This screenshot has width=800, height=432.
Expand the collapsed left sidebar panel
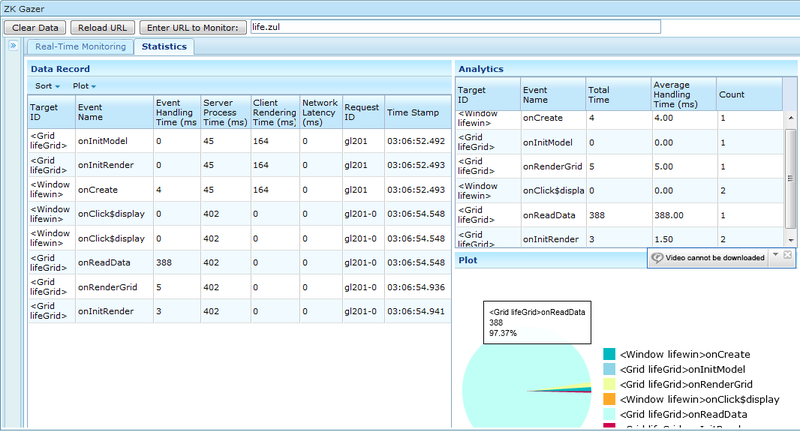pyautogui.click(x=13, y=46)
